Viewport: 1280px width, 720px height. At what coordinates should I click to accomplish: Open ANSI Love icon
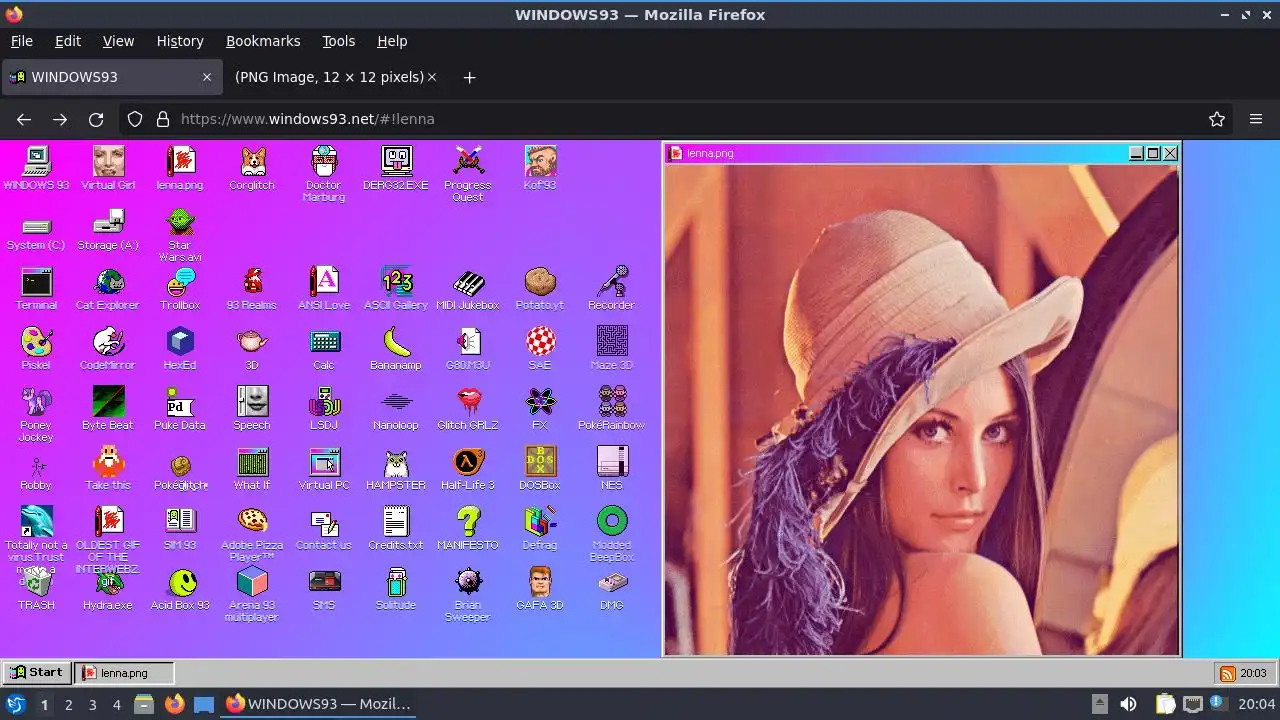324,282
